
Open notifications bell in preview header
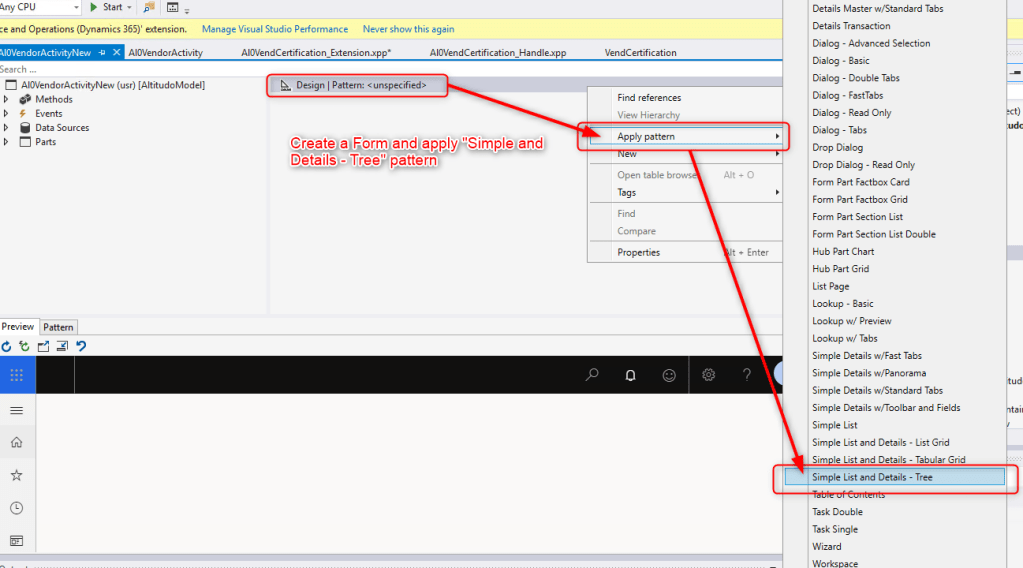pyautogui.click(x=630, y=375)
